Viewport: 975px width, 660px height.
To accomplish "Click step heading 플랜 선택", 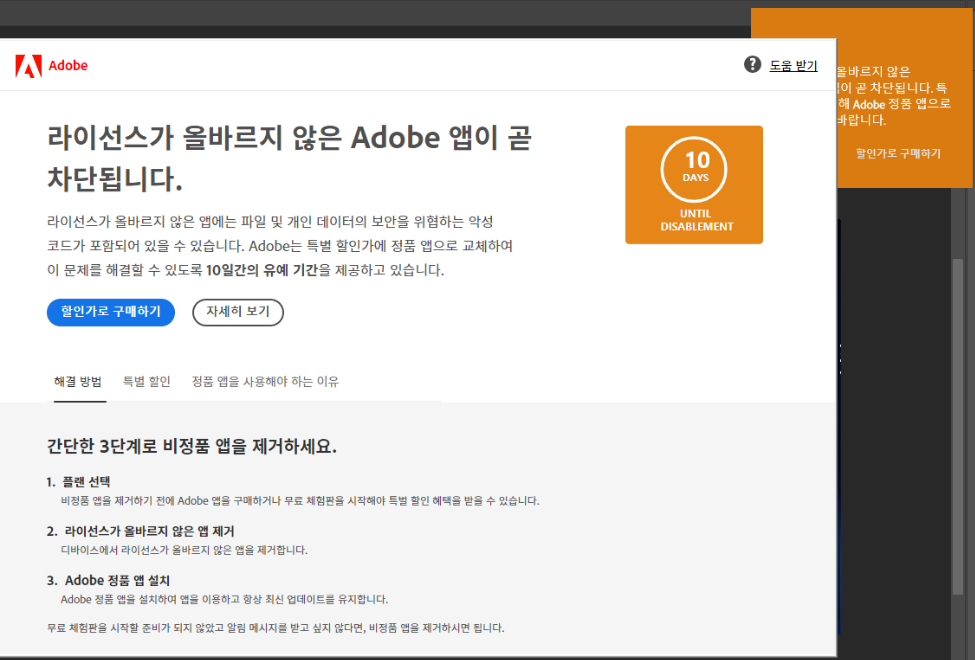I will click(86, 481).
